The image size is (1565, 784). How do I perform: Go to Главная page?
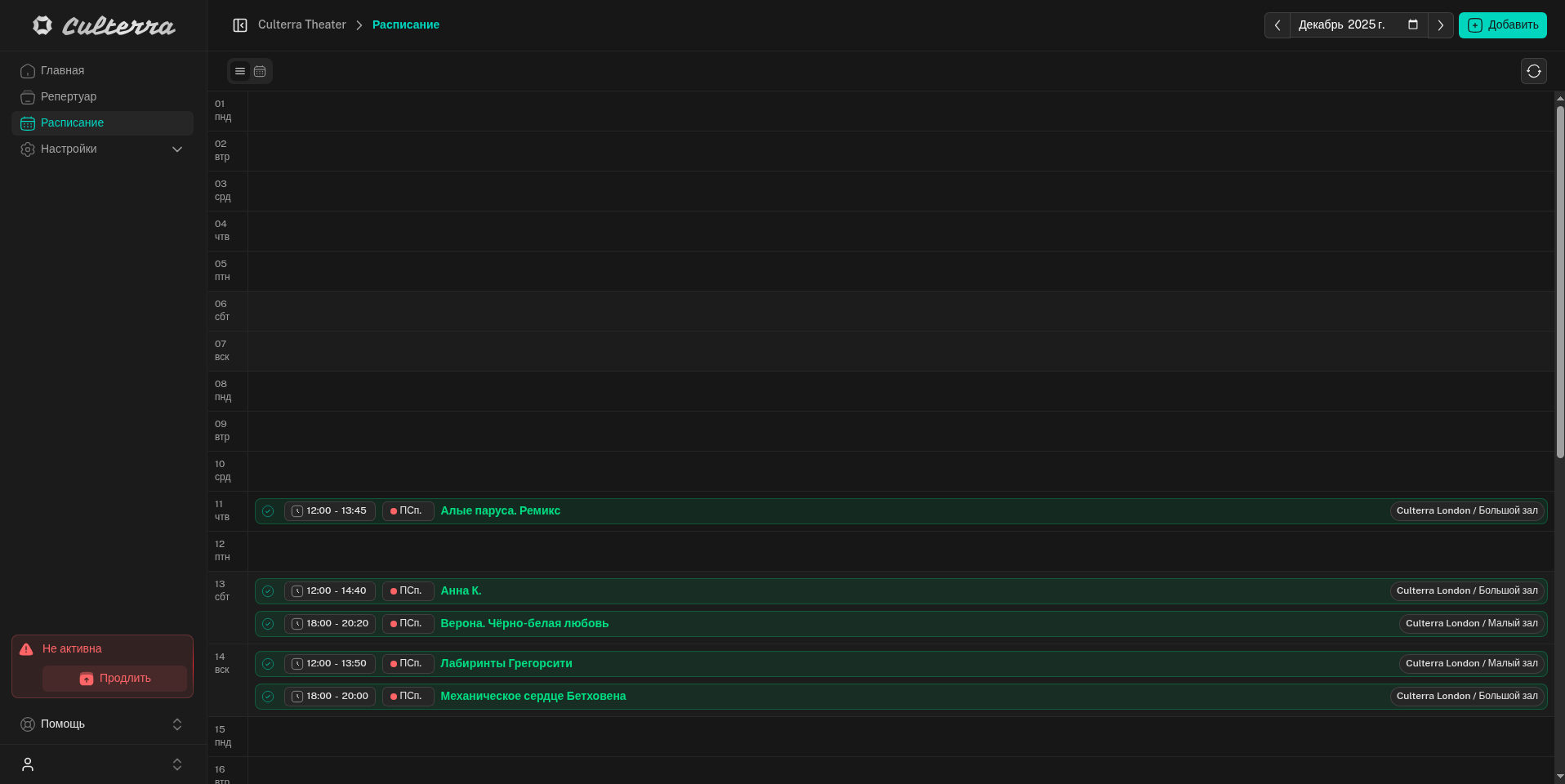[x=62, y=70]
